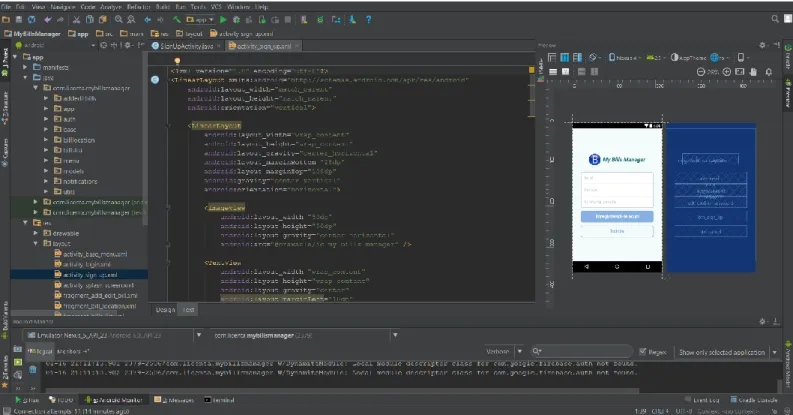Switch Preview to Design plus Blueprint mode
793x415 pixels.
(x=578, y=58)
